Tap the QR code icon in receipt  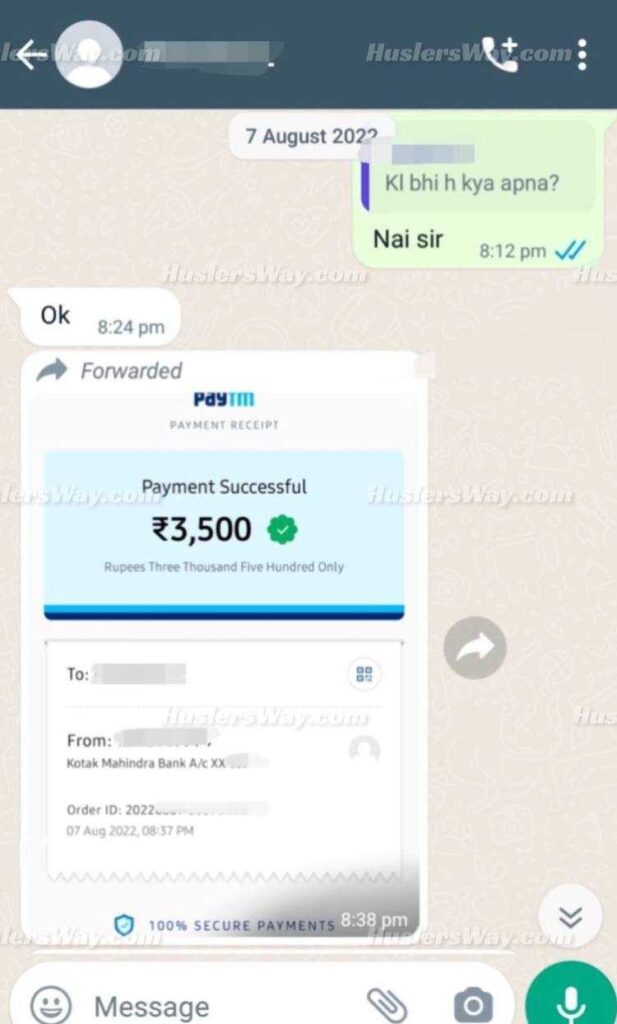(x=364, y=674)
